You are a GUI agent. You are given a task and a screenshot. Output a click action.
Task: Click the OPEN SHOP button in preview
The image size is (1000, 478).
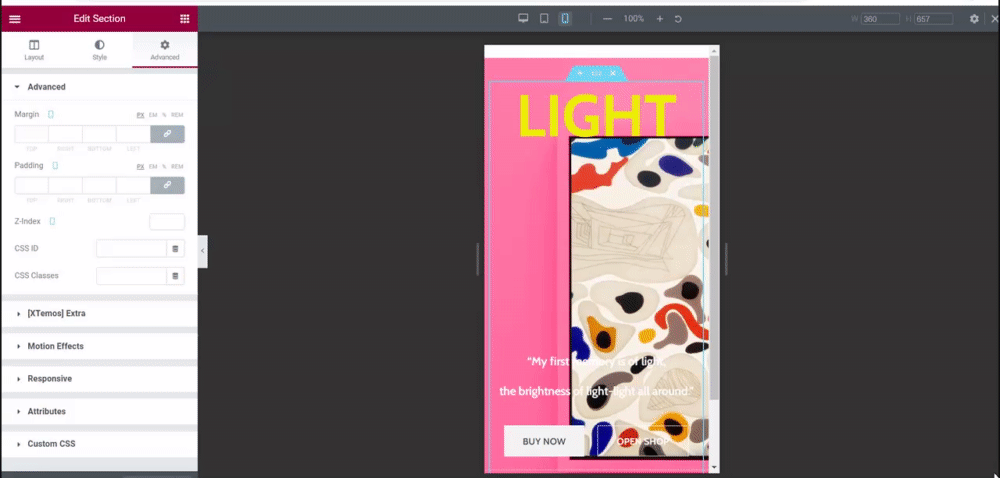(x=642, y=441)
